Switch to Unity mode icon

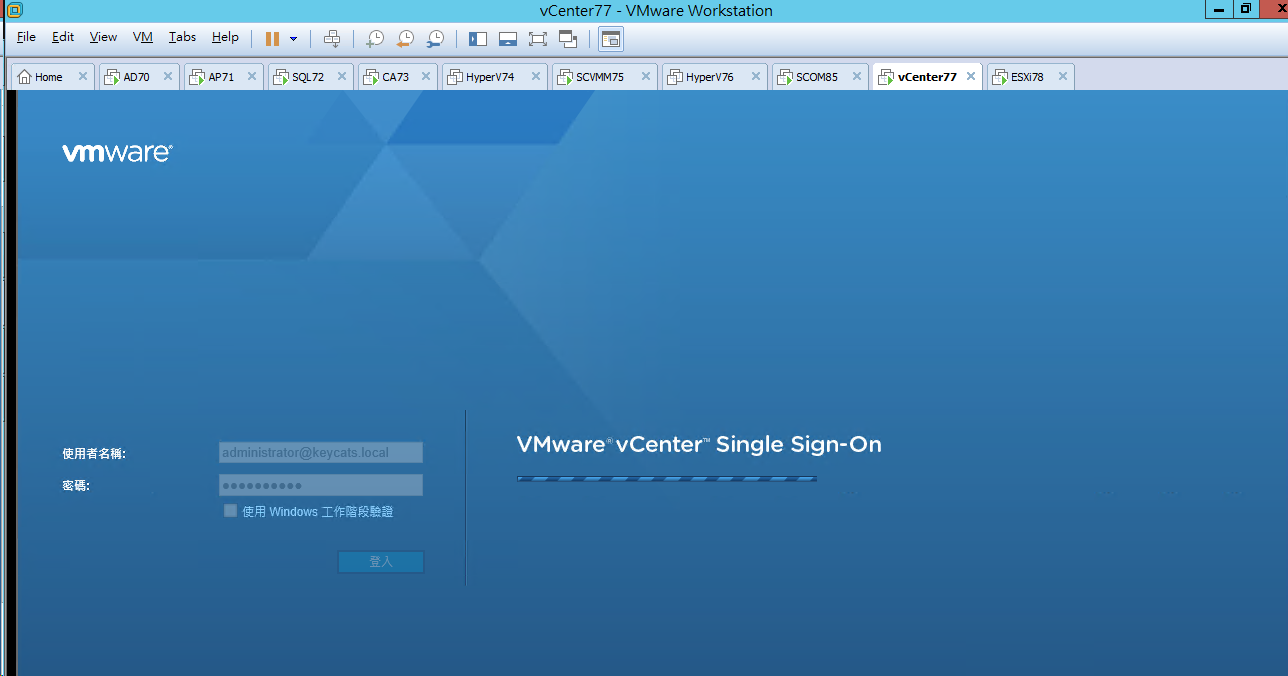[569, 38]
